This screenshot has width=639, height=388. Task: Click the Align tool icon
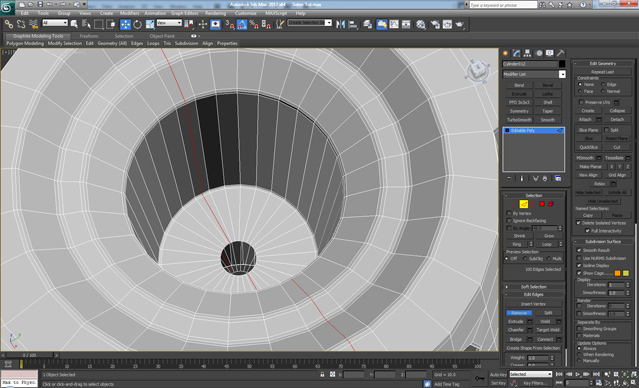pyautogui.click(x=353, y=24)
